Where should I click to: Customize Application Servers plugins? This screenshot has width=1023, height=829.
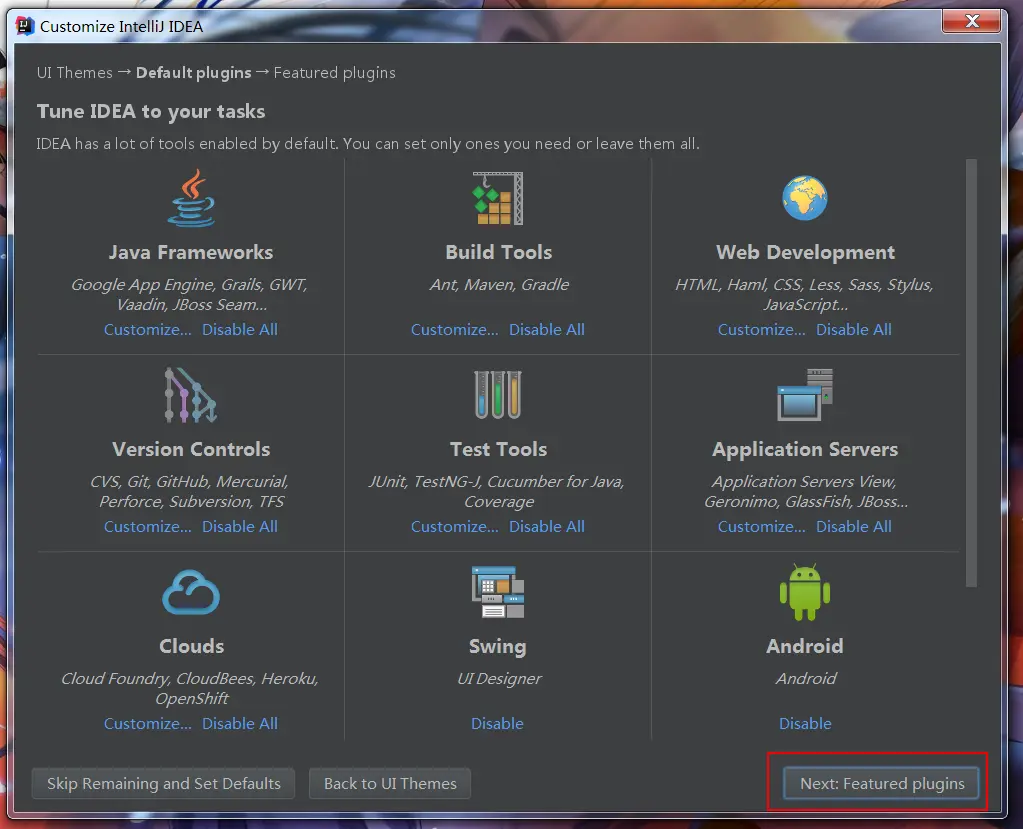(761, 526)
